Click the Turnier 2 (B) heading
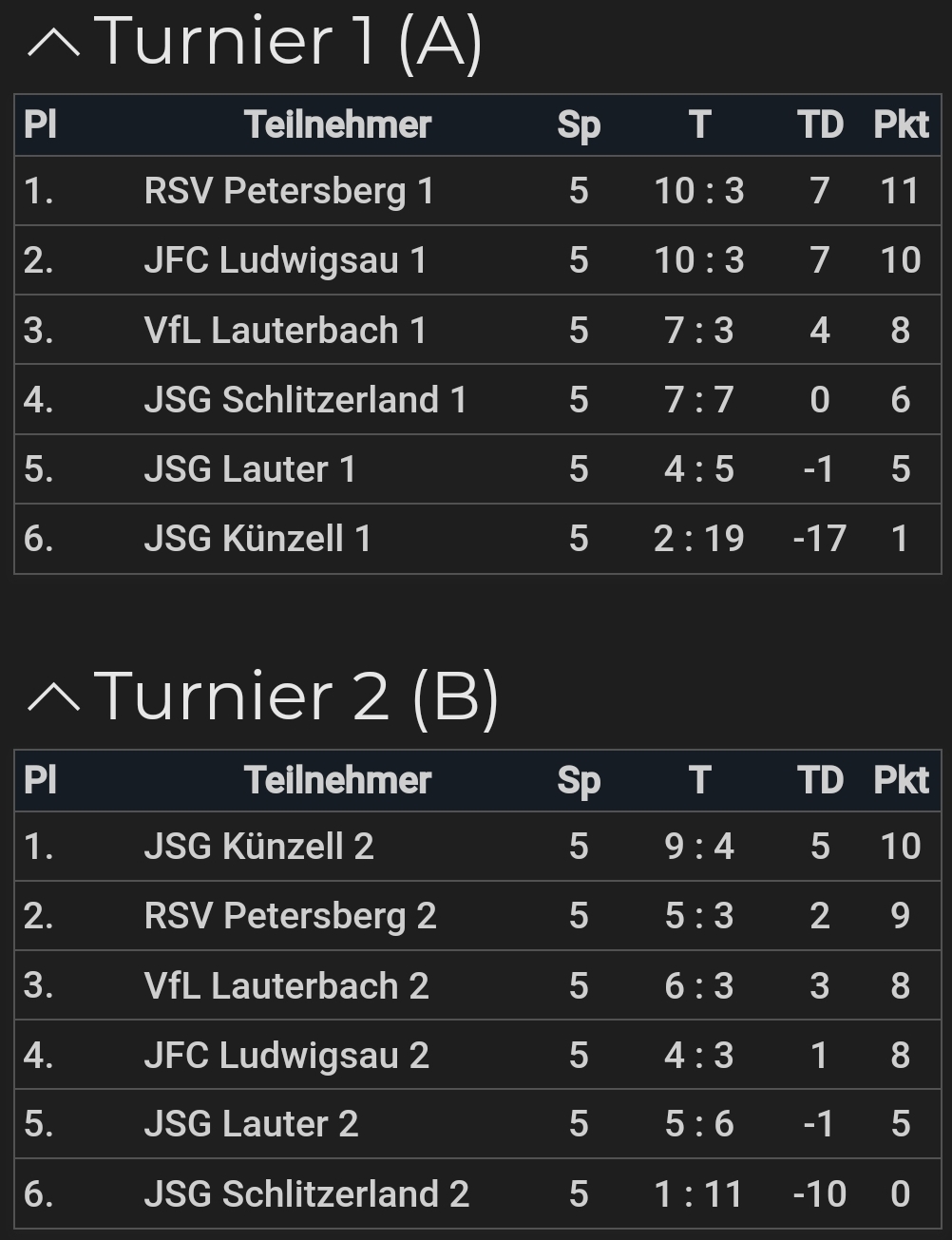The width and height of the screenshot is (952, 1240). [296, 696]
